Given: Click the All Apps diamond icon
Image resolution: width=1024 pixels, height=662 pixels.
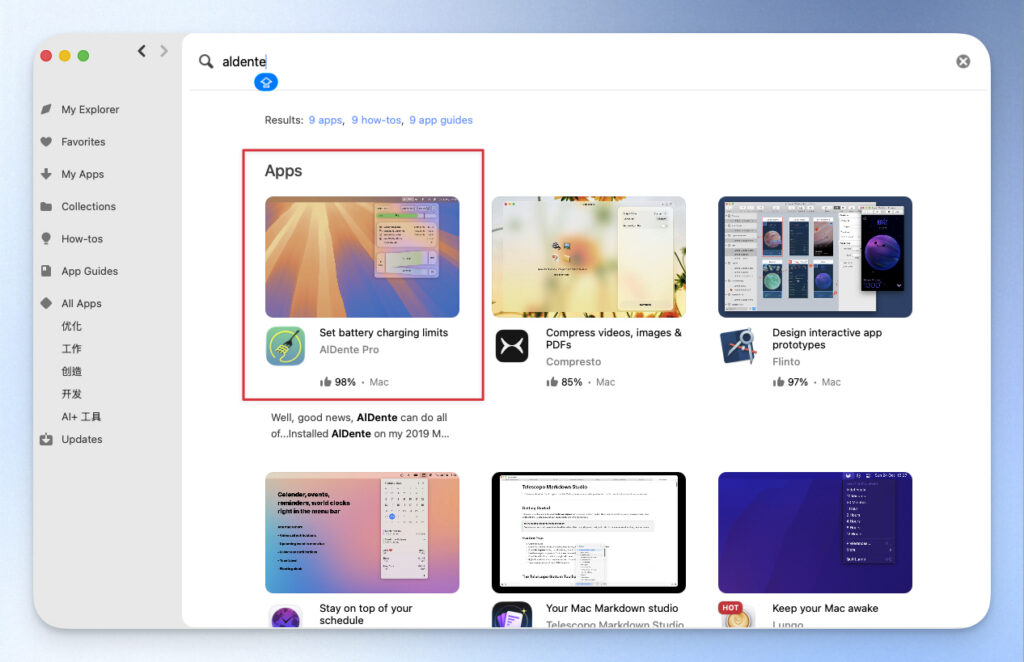Looking at the screenshot, I should click(46, 303).
